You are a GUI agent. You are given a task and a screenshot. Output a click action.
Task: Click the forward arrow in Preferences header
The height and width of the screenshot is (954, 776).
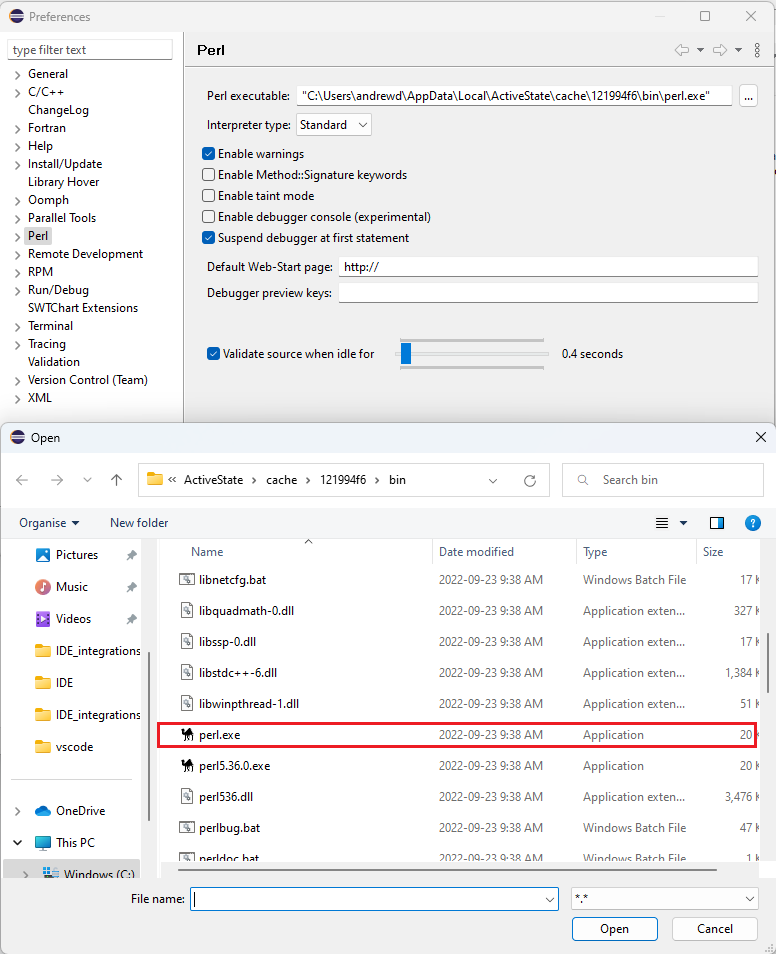[719, 50]
